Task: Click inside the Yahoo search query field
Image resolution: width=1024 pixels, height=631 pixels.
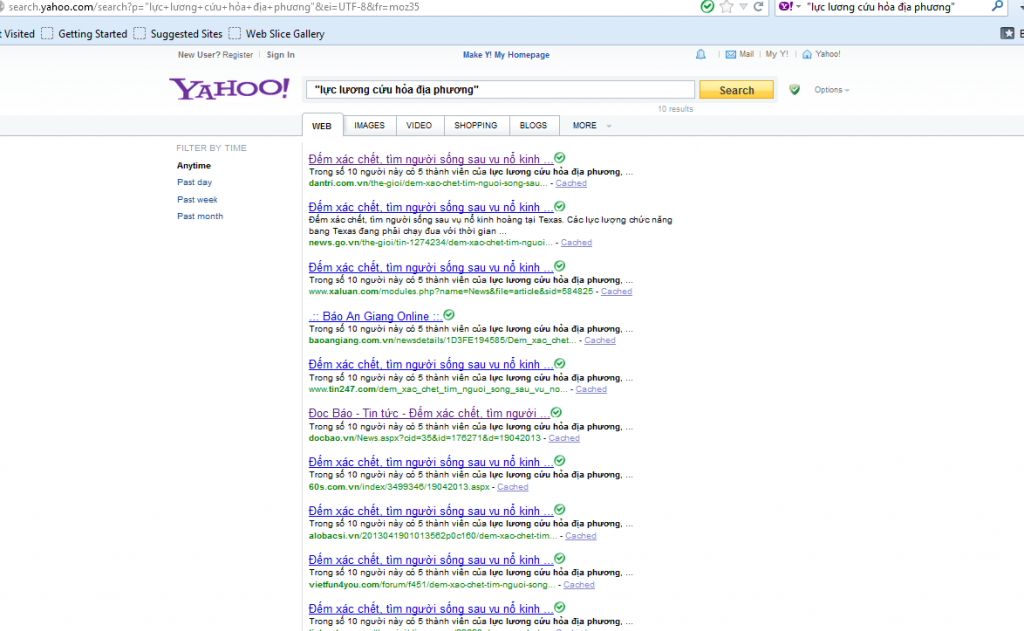Action: pyautogui.click(x=500, y=89)
